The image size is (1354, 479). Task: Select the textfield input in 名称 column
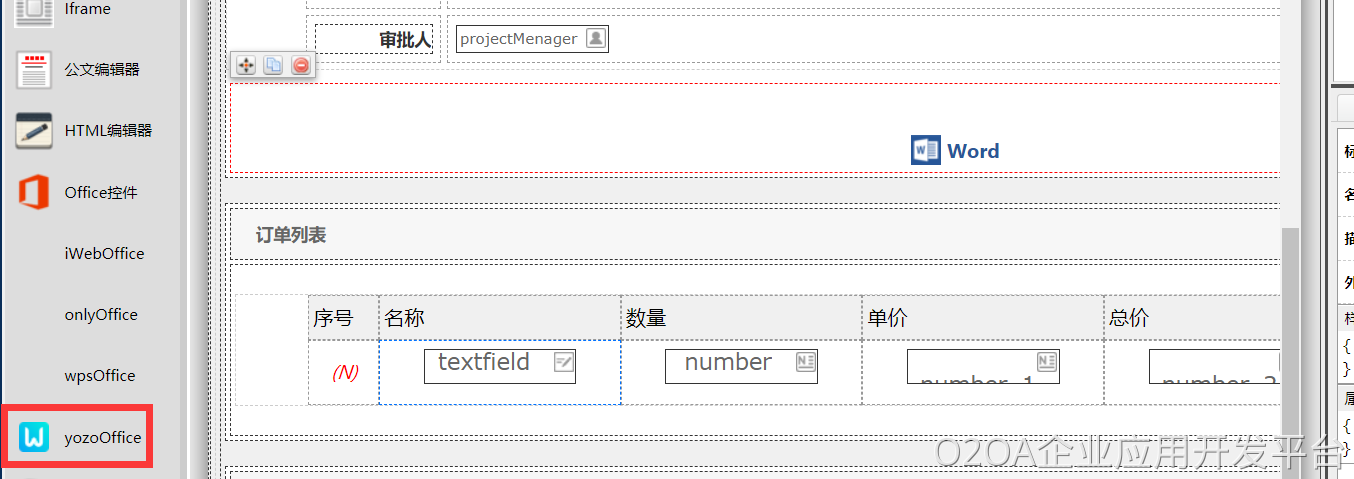499,365
